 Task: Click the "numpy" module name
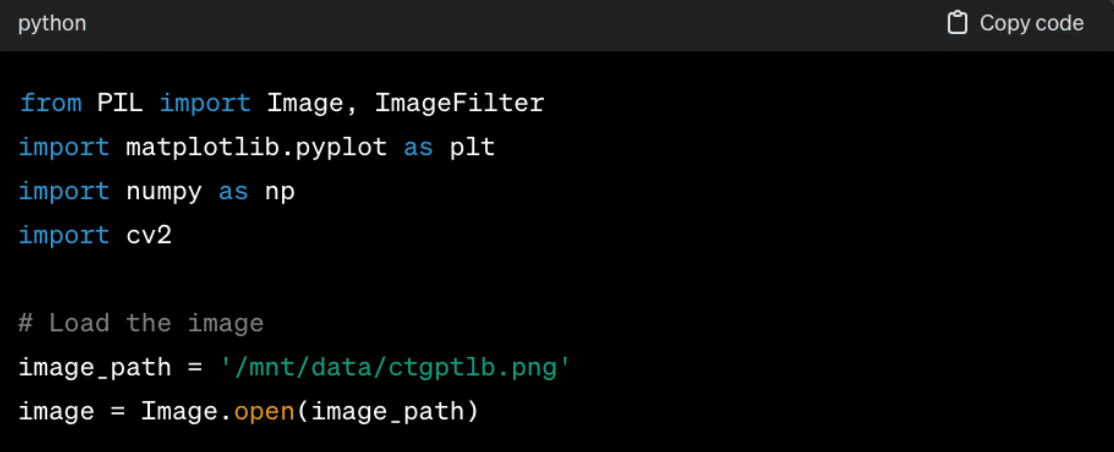click(164, 191)
